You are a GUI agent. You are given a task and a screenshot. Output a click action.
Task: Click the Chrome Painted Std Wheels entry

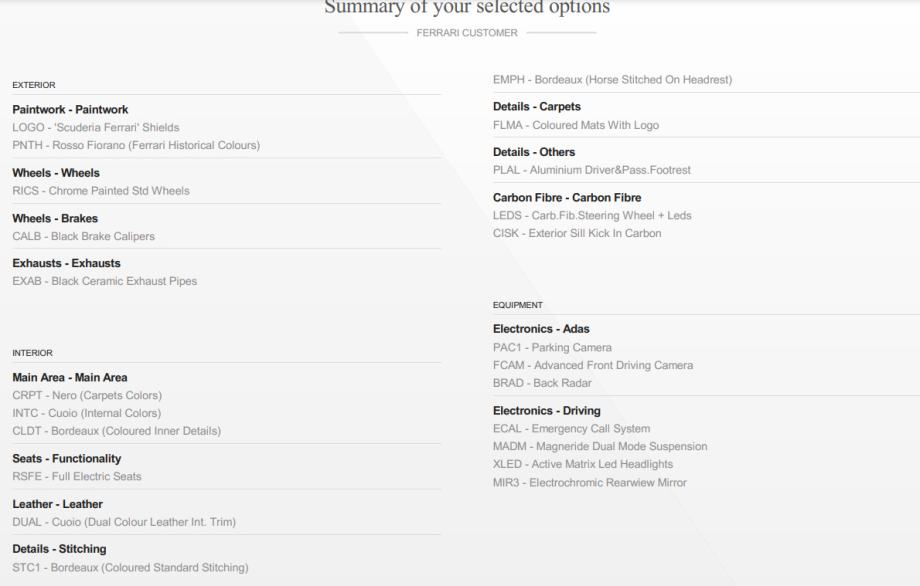tap(100, 190)
